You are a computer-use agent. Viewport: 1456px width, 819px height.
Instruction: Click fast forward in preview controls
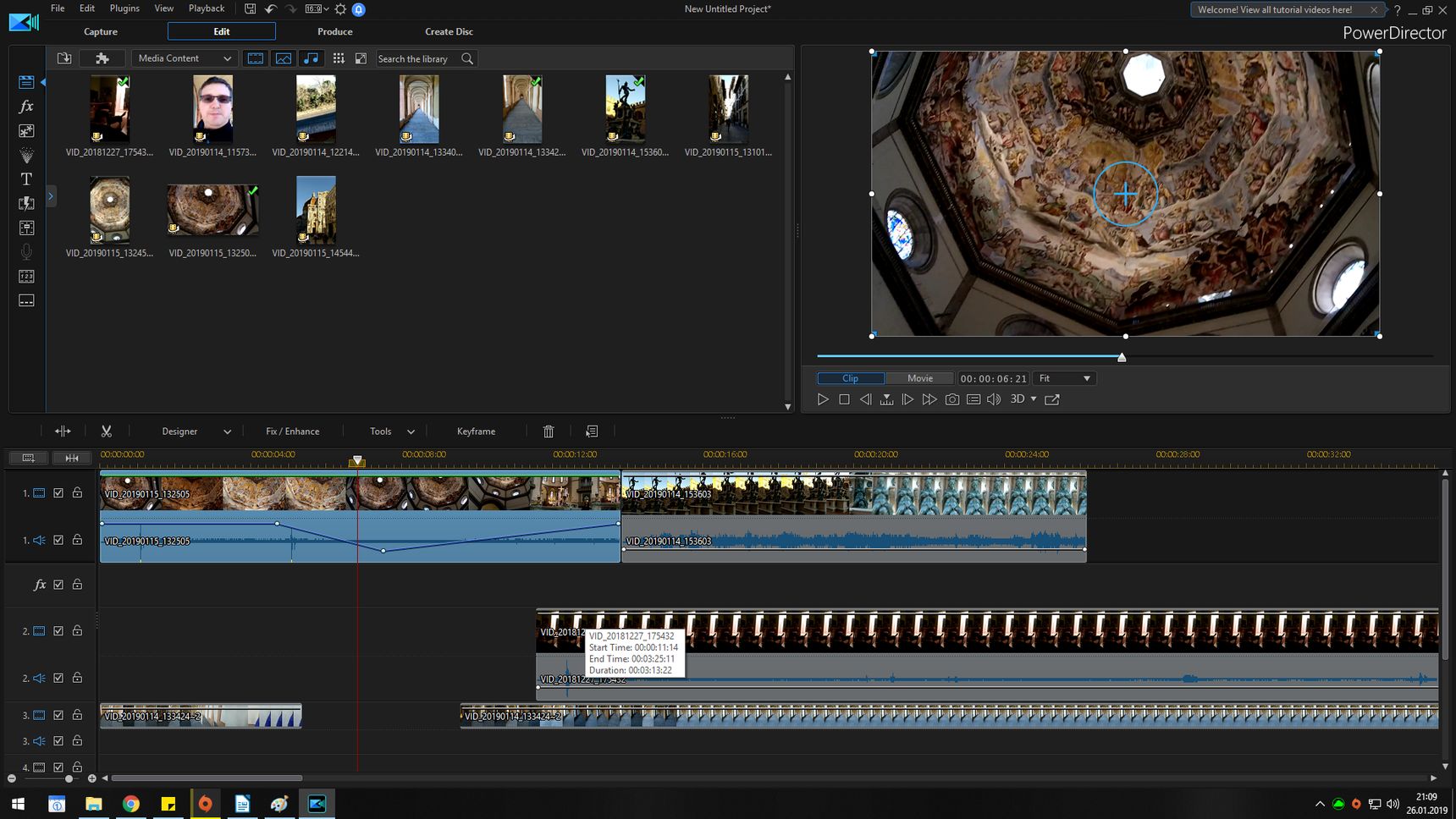(929, 399)
